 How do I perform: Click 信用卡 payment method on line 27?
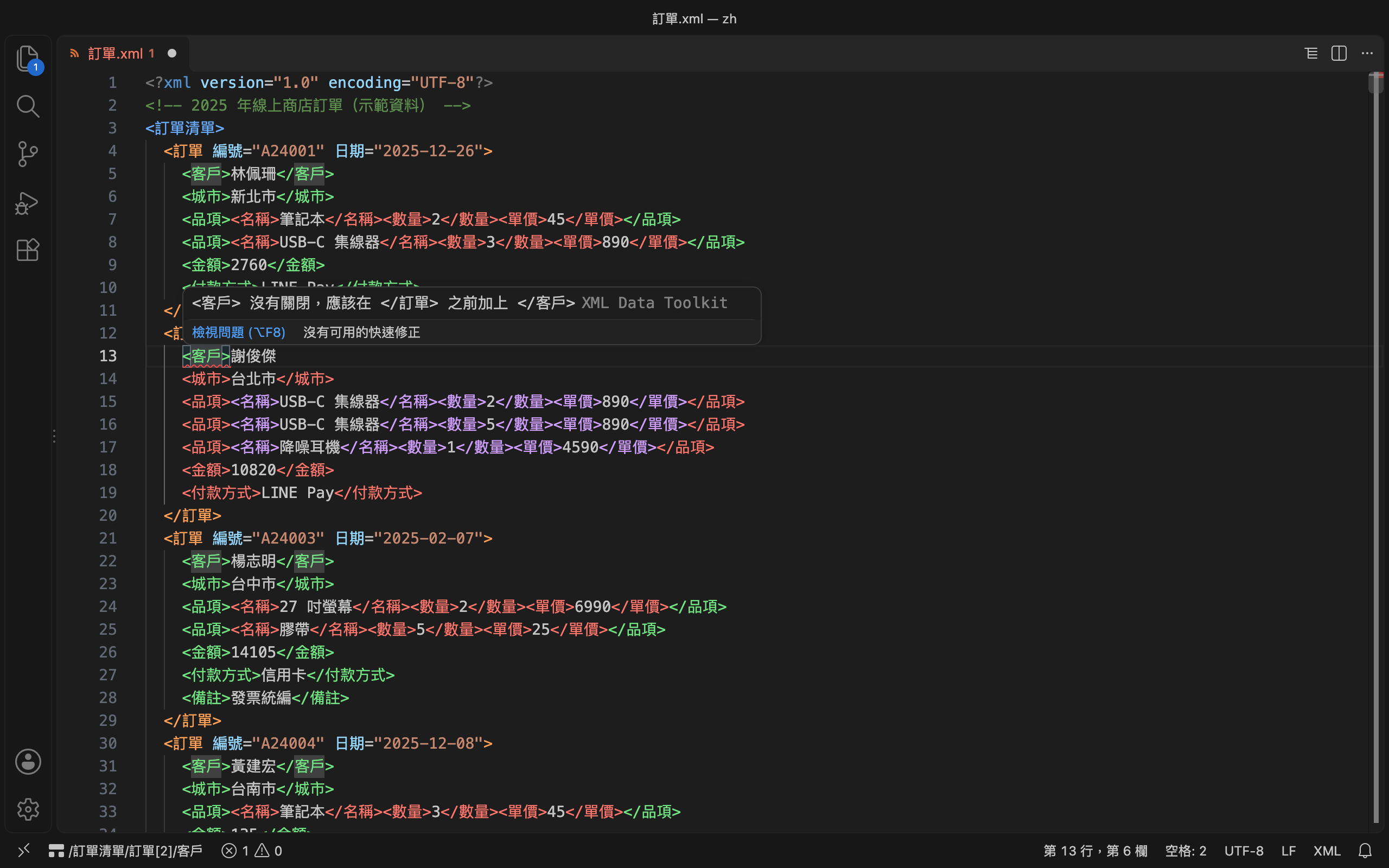284,674
